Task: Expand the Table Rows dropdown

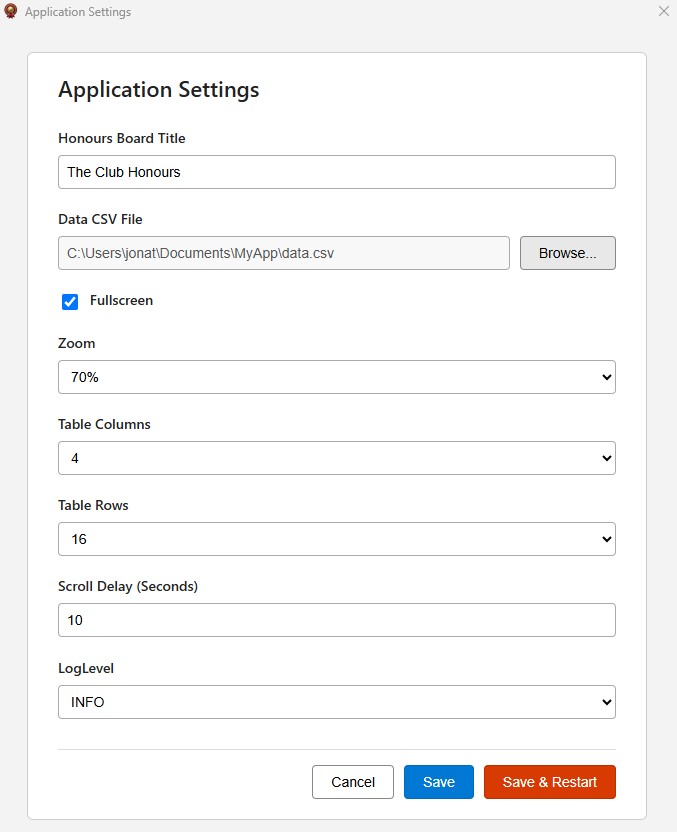Action: tap(337, 539)
